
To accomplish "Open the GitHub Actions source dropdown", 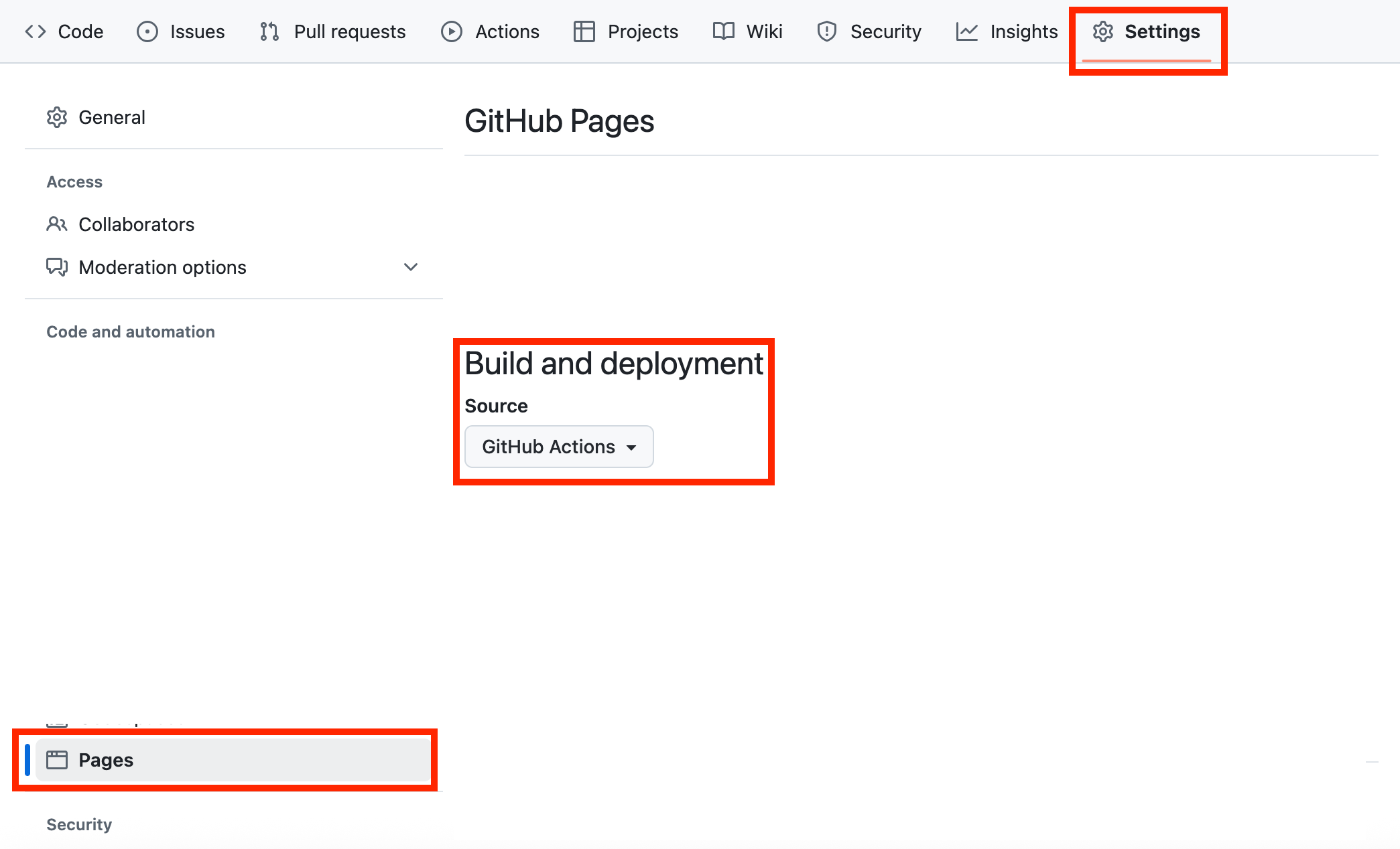I will pyautogui.click(x=559, y=447).
